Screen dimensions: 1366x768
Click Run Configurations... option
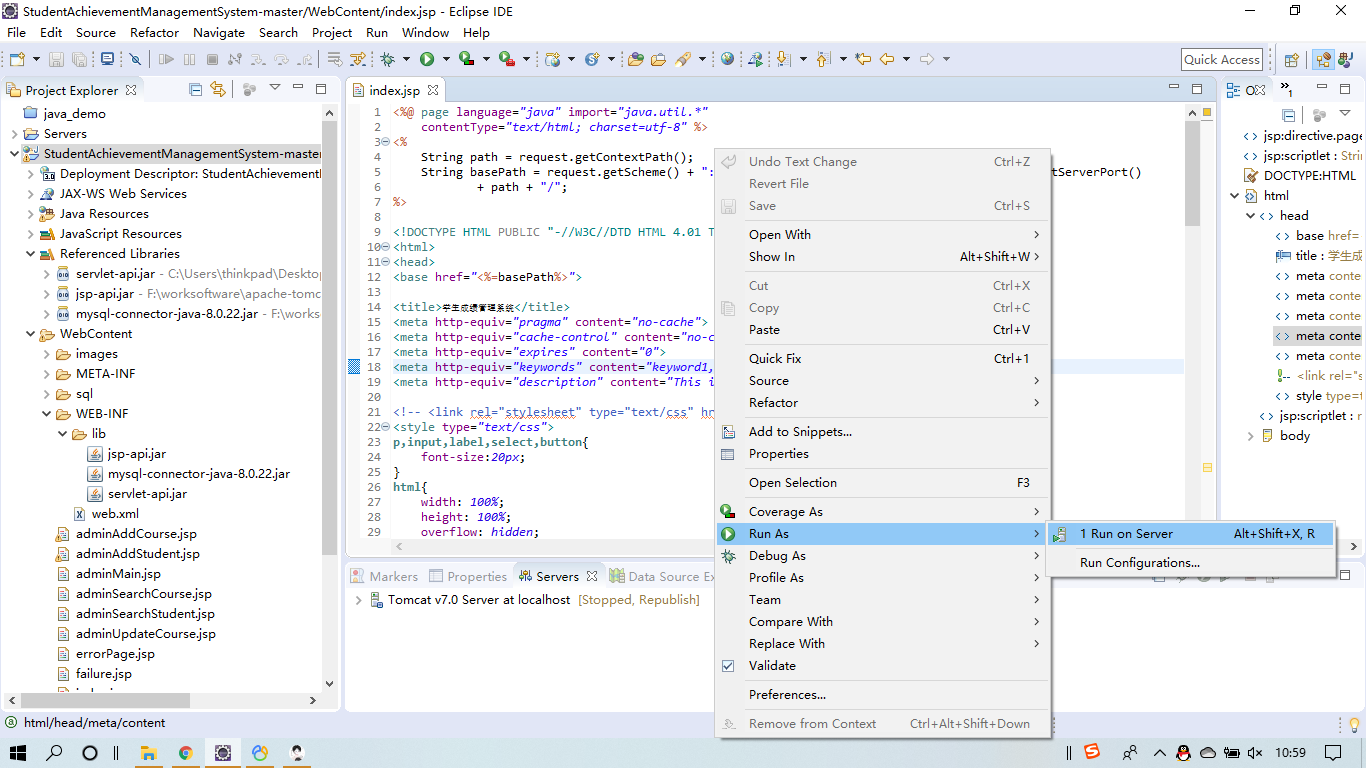point(1139,563)
